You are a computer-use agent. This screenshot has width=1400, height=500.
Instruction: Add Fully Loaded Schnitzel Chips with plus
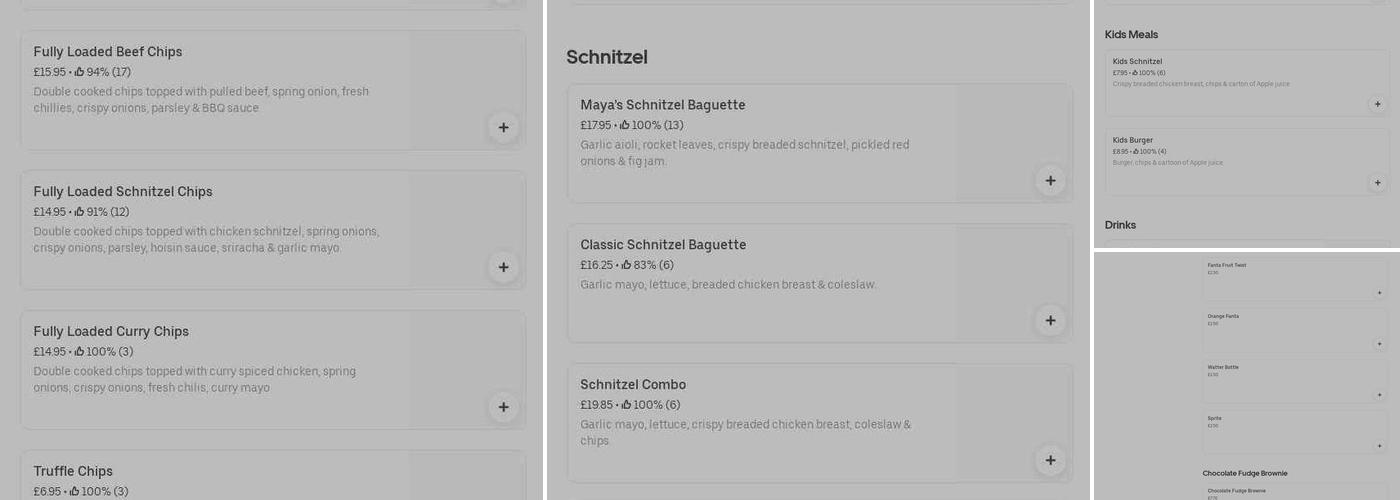click(x=503, y=267)
